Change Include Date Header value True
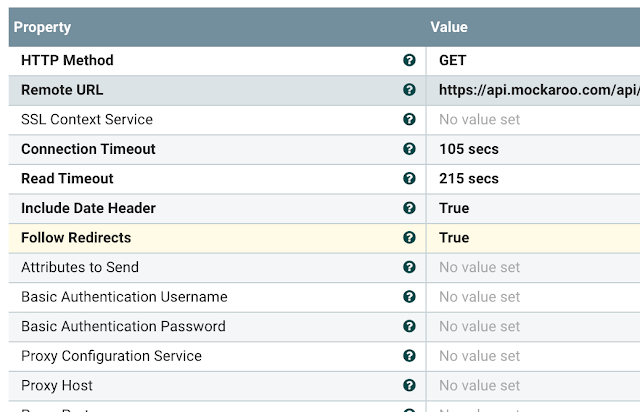Viewport: 640px width, 412px height. tap(454, 208)
